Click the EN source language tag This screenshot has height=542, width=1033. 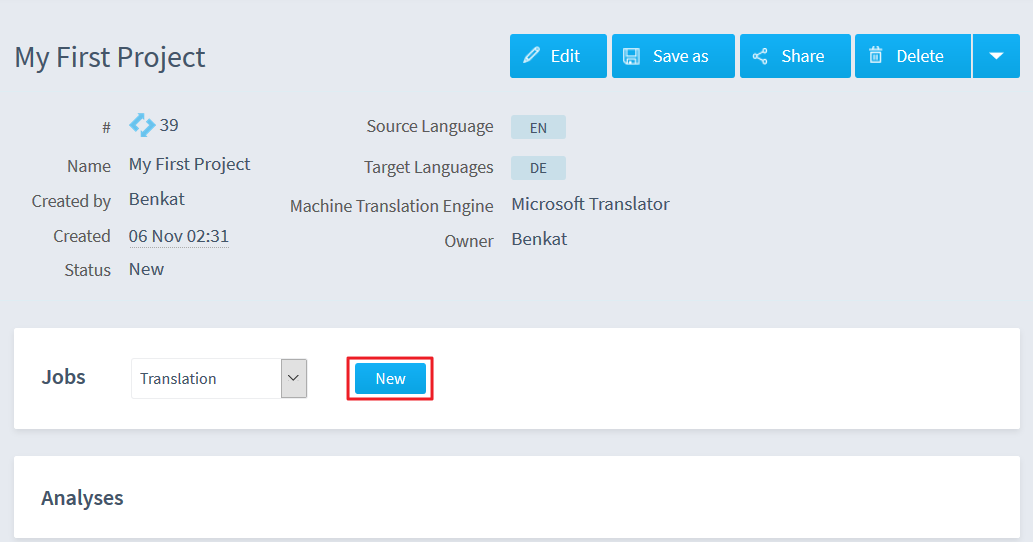pos(538,128)
